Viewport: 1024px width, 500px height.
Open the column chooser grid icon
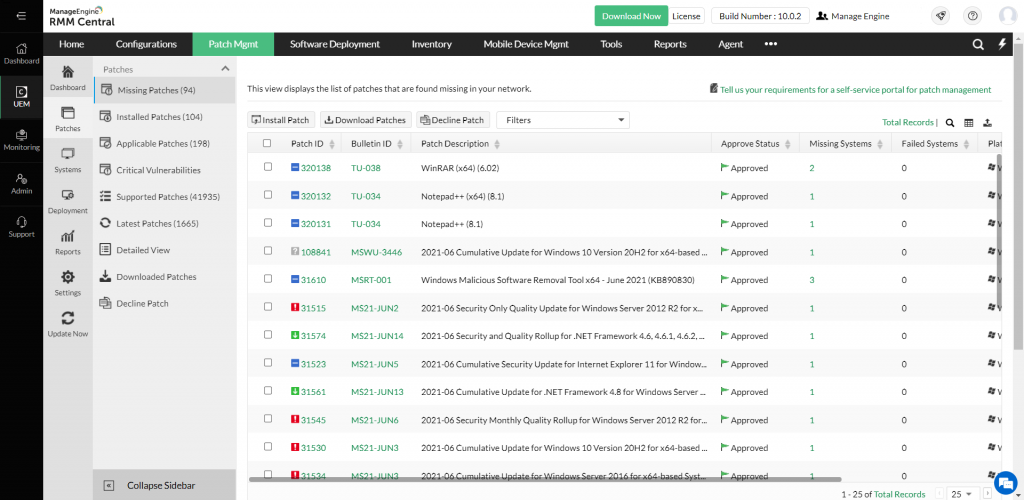[968, 122]
